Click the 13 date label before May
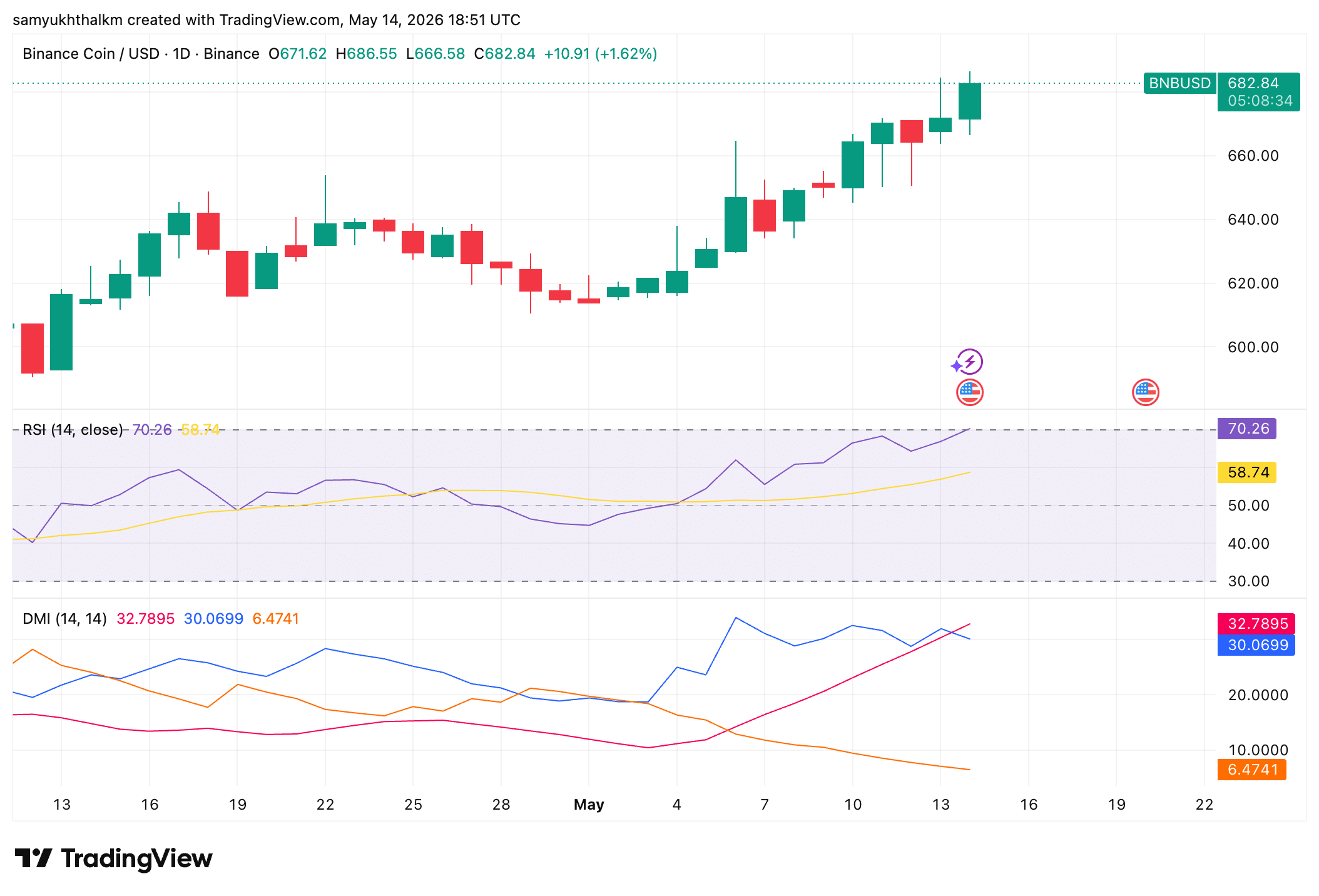Image resolution: width=1319 pixels, height=896 pixels. click(x=61, y=805)
